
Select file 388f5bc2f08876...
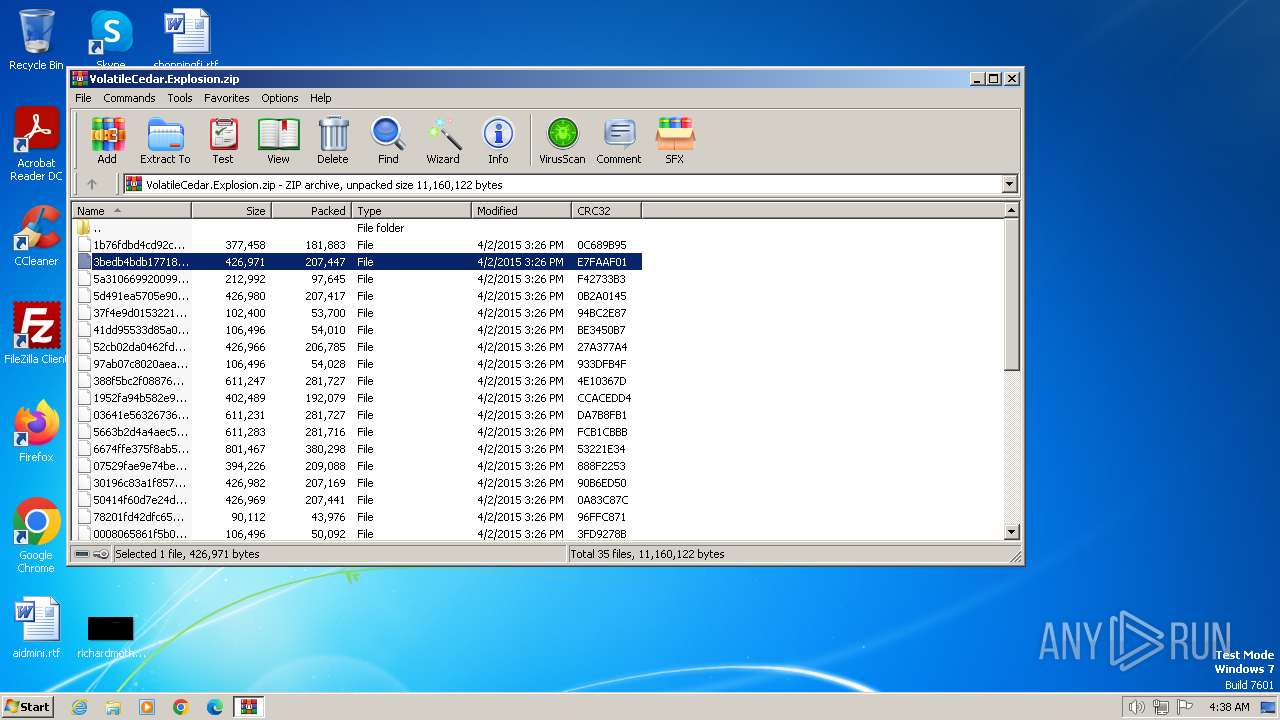click(357, 381)
